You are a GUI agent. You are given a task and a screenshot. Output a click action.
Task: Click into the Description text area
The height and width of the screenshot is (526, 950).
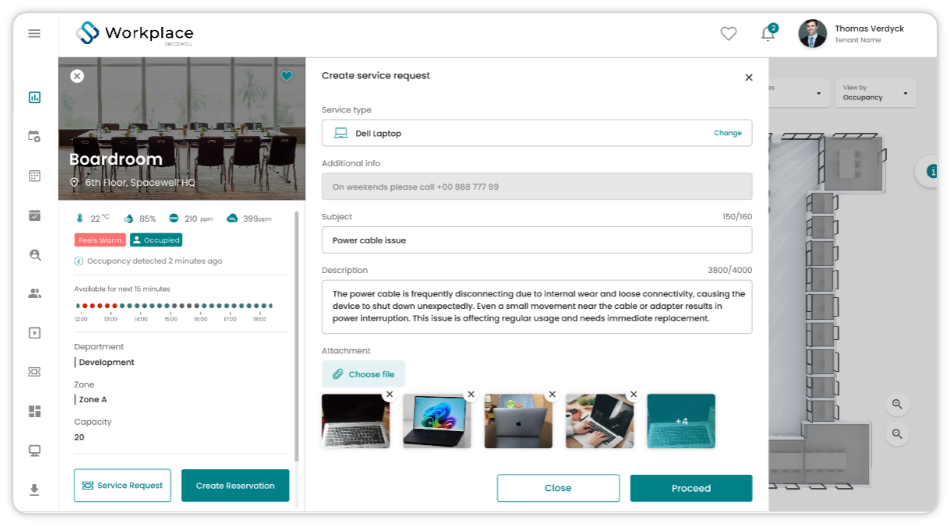click(x=537, y=307)
